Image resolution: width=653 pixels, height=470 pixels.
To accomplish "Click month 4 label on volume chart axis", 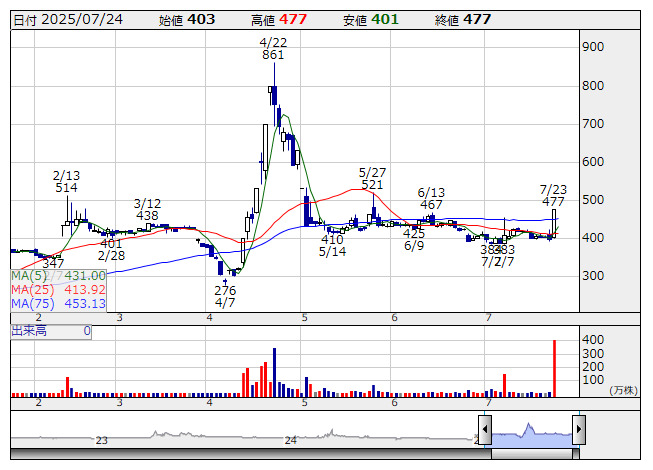I will pos(209,403).
